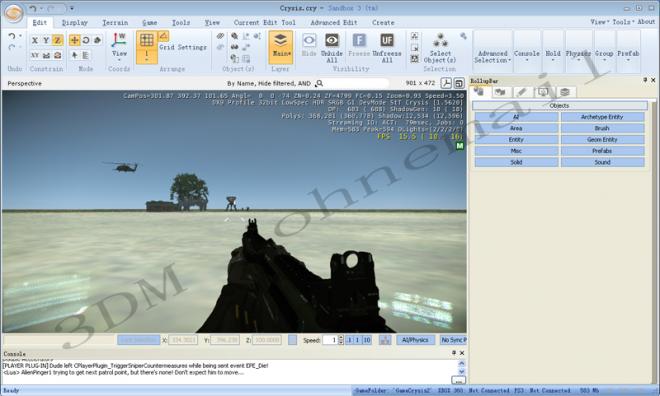The image size is (660, 396).
Task: Click the console scrollbar down arrow
Action: (x=461, y=372)
